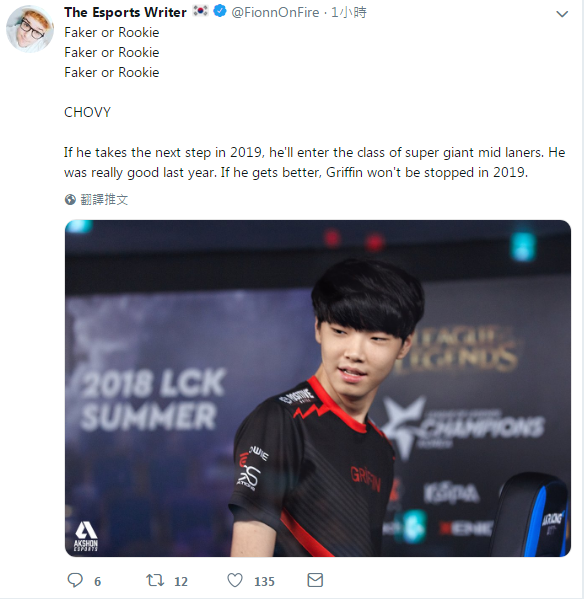Open the tweet options chevron menu
This screenshot has width=584, height=599.
(x=562, y=14)
